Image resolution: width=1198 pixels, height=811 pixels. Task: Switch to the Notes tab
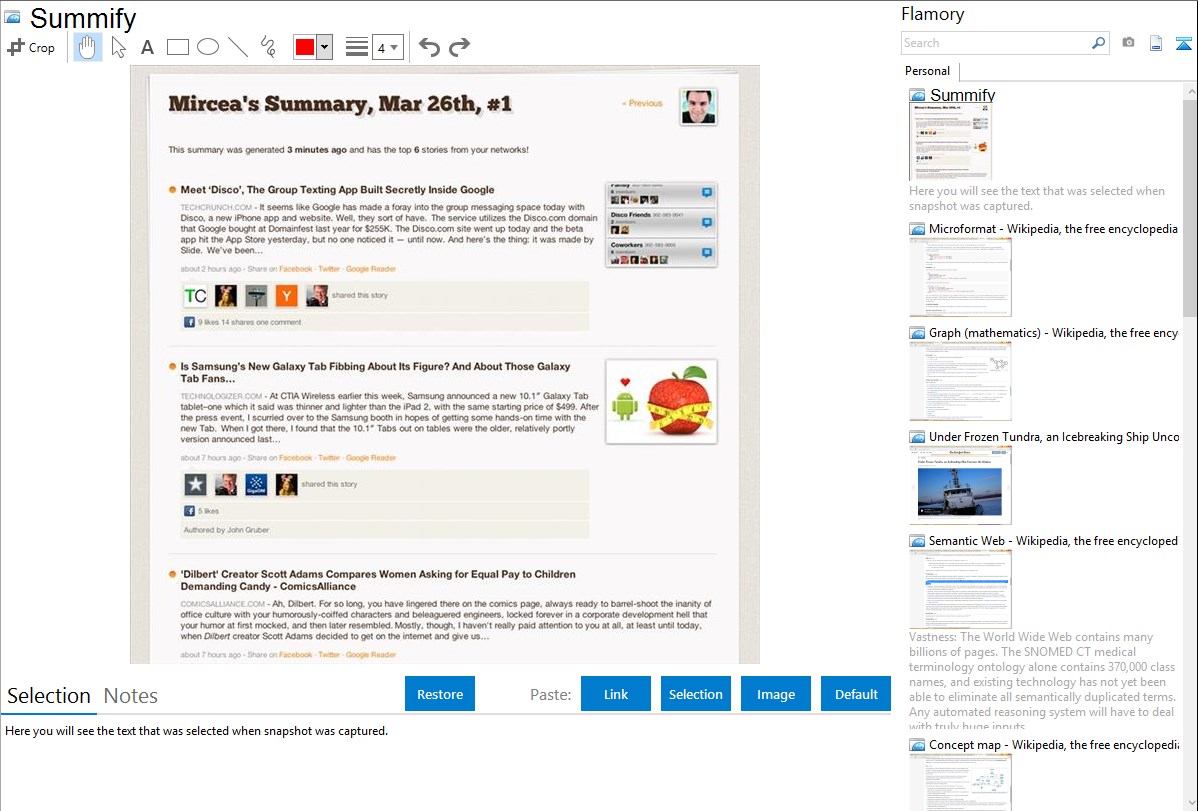click(131, 696)
